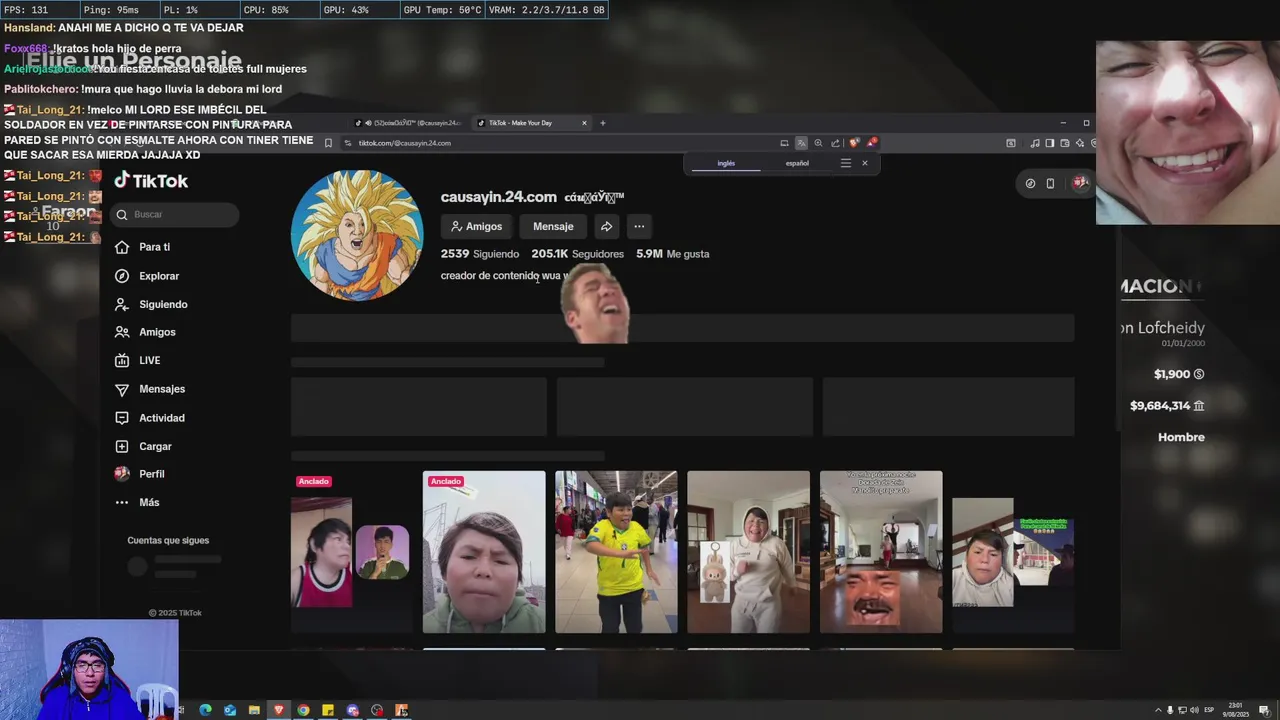Open the Windows notification center icon
Screen dimensions: 1280x720
coord(1265,710)
